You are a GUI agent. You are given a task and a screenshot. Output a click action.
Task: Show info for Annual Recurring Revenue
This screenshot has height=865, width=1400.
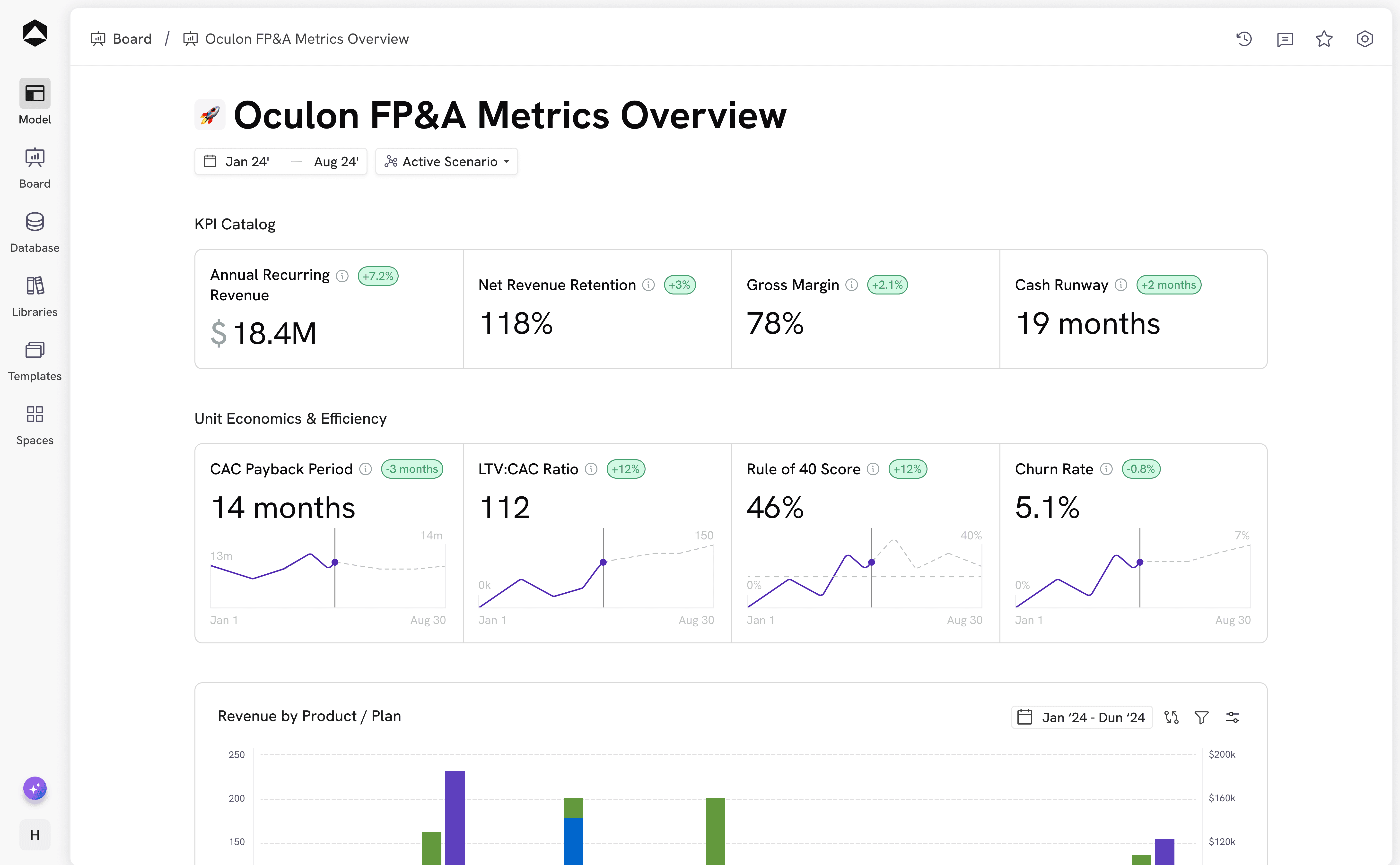coord(342,276)
